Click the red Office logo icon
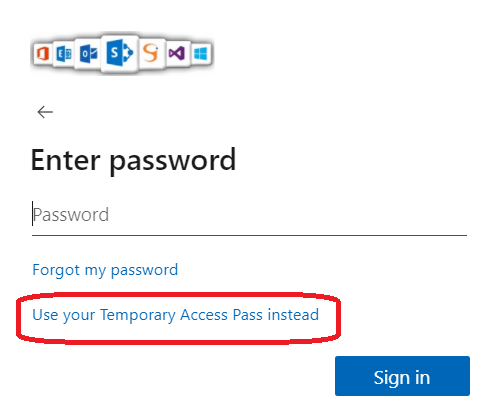The image size is (493, 414). pyautogui.click(x=43, y=53)
